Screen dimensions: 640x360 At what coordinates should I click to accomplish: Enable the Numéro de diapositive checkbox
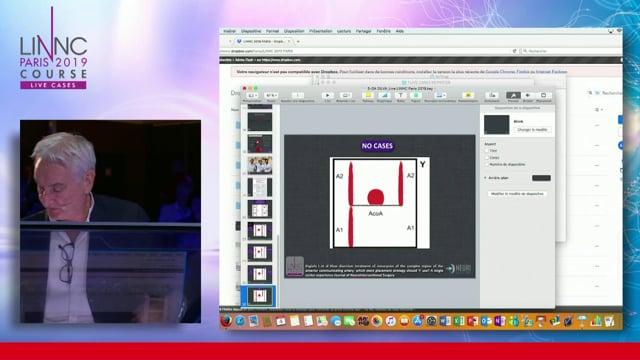click(x=487, y=164)
